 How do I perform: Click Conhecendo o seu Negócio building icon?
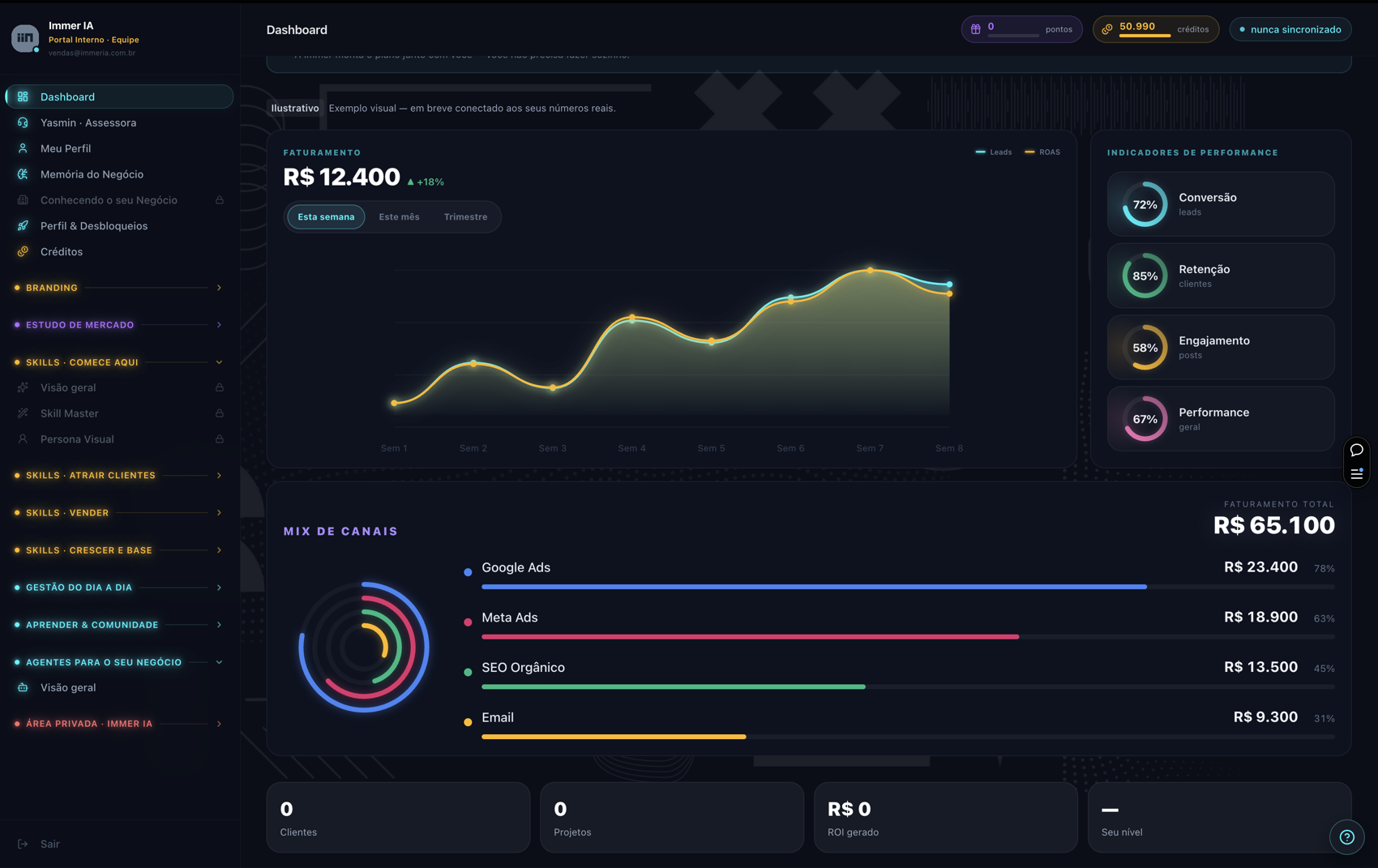tap(23, 200)
